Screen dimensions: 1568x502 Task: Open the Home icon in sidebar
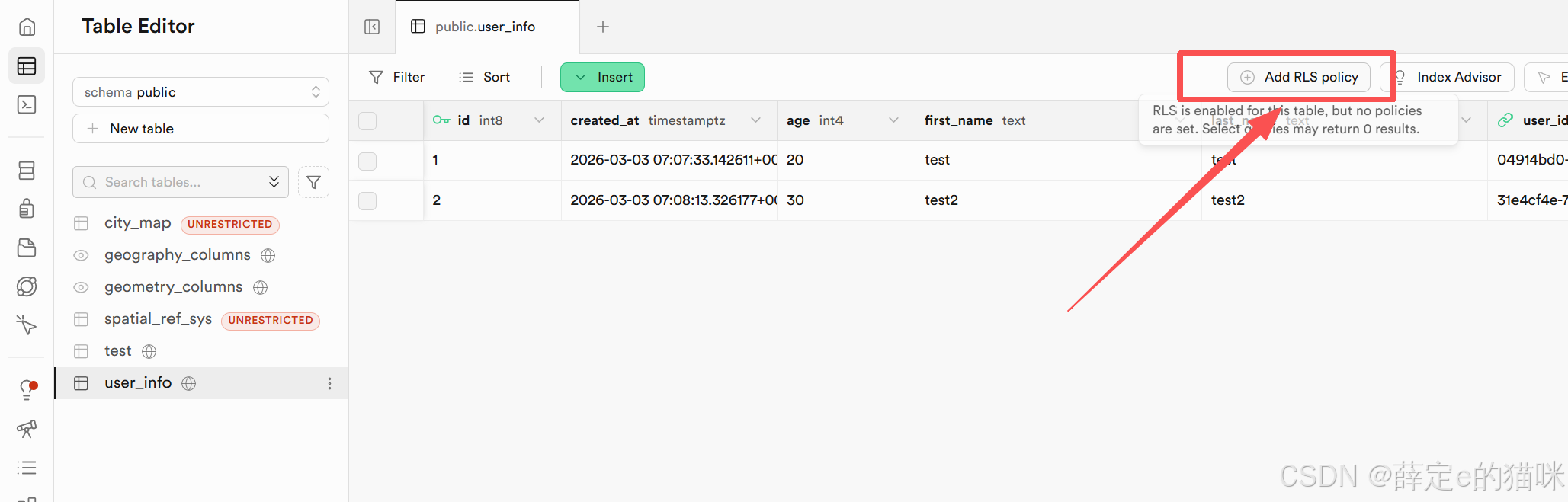(x=27, y=27)
